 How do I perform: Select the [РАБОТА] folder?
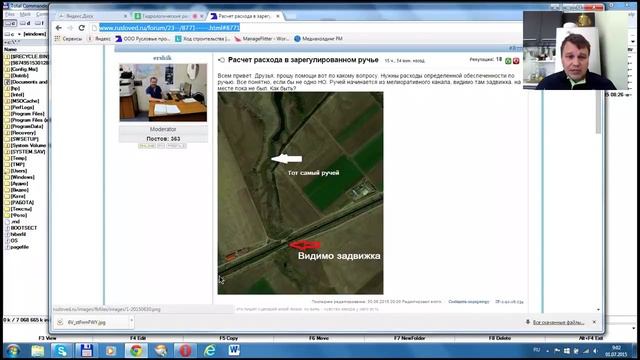point(22,203)
